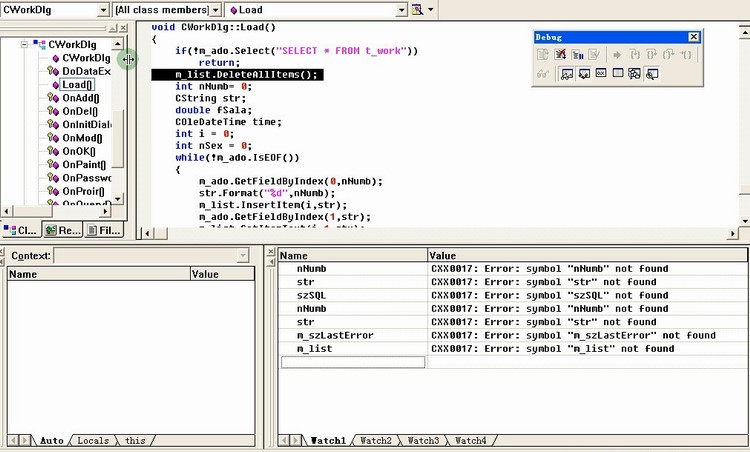750x452 pixels.
Task: Toggle the Memory window button
Action: 618,74
